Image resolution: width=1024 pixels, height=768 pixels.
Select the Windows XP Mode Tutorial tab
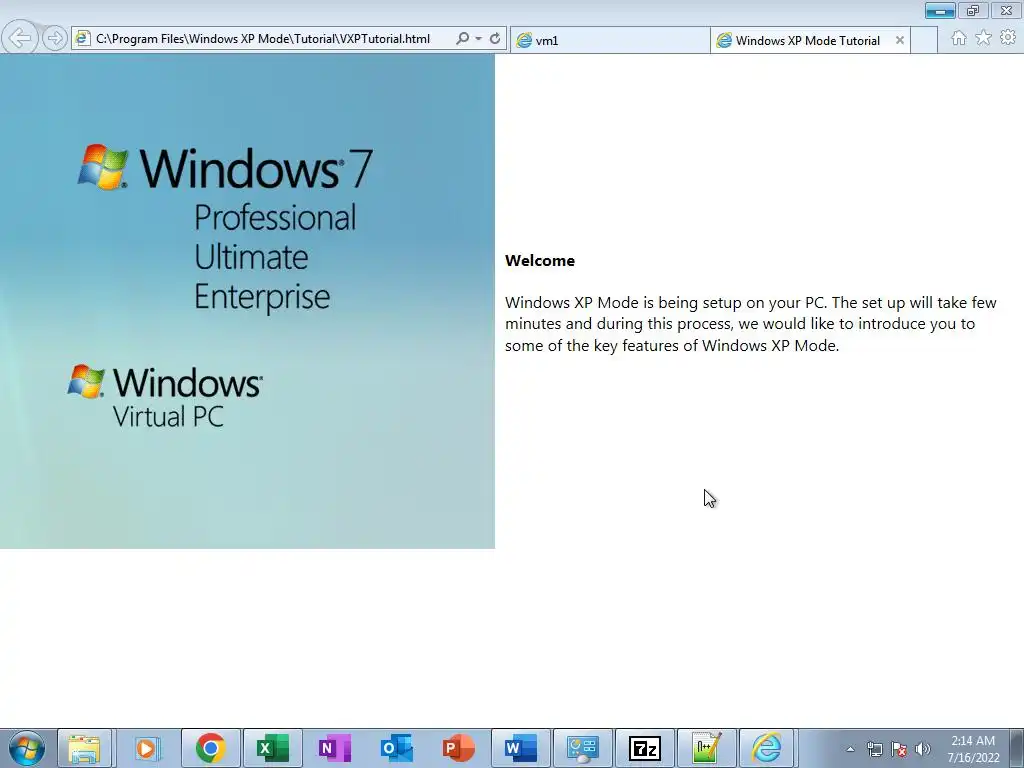pos(810,40)
